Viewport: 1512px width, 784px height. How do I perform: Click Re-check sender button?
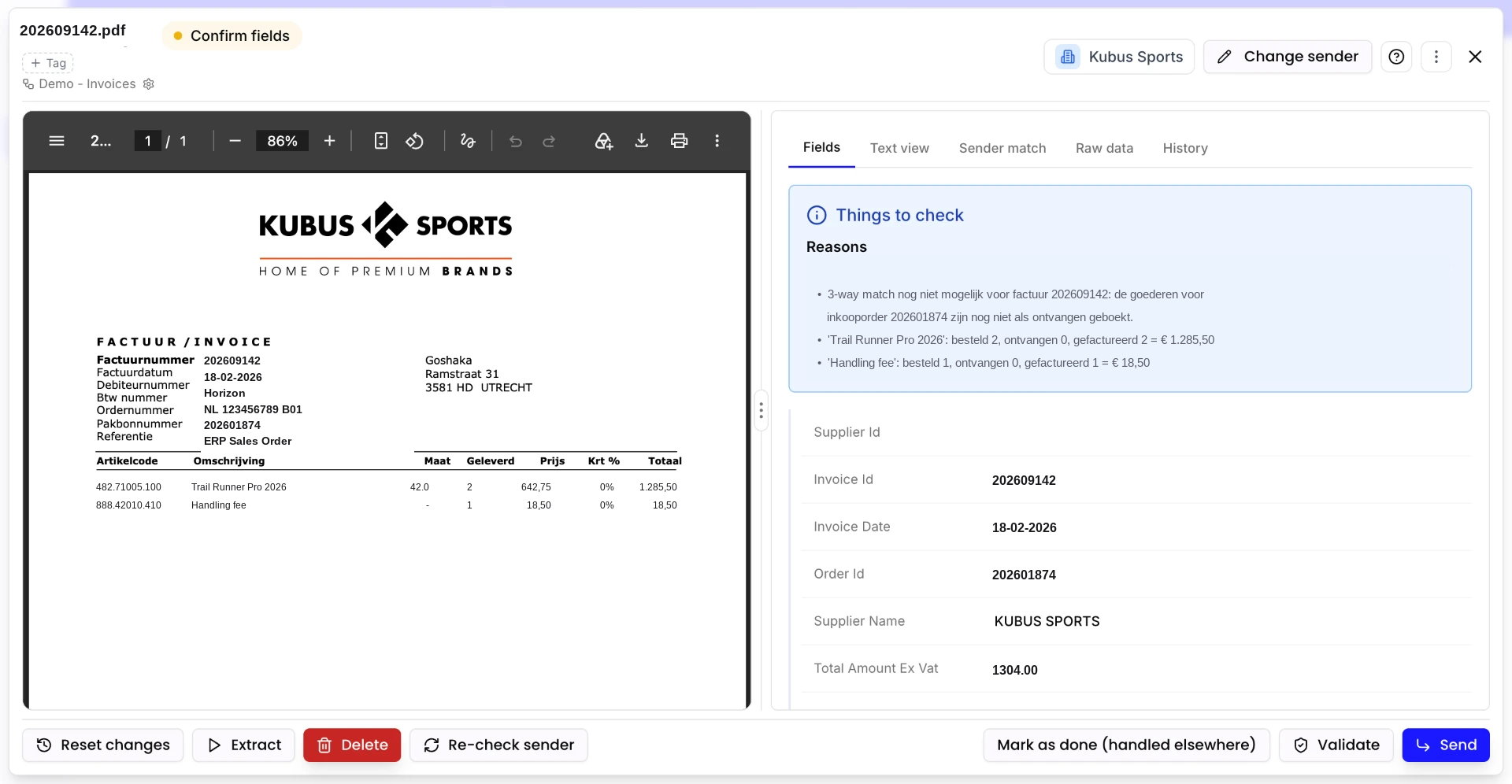[x=498, y=745]
